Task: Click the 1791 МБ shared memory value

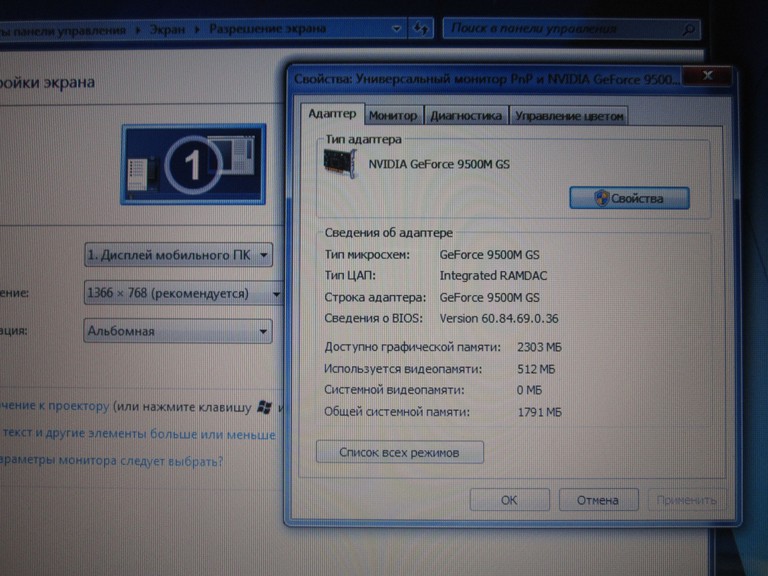Action: 540,412
